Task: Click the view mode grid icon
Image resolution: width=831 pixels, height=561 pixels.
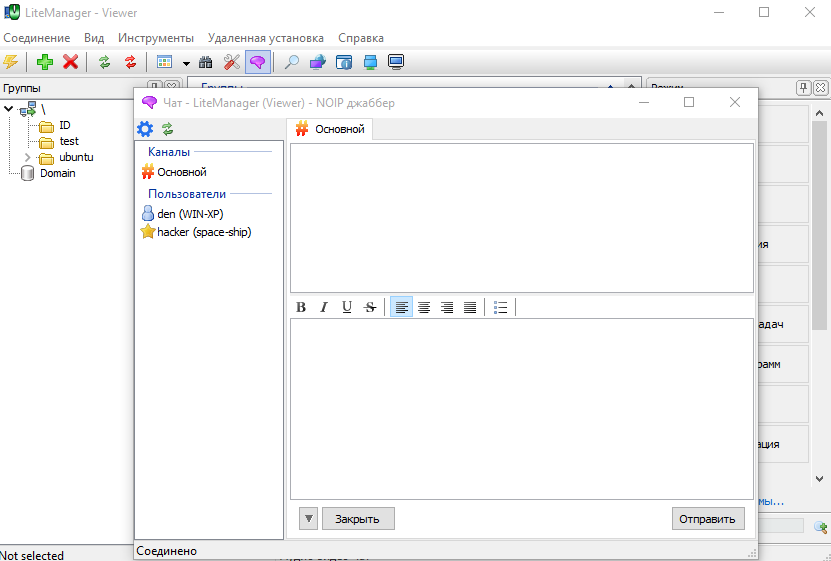Action: (x=164, y=62)
